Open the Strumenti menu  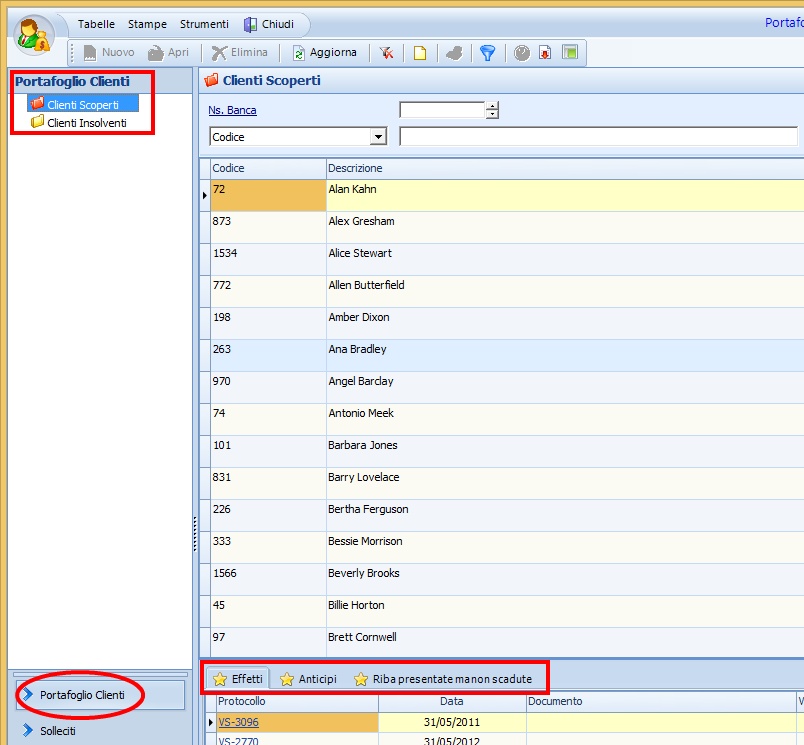[x=204, y=24]
